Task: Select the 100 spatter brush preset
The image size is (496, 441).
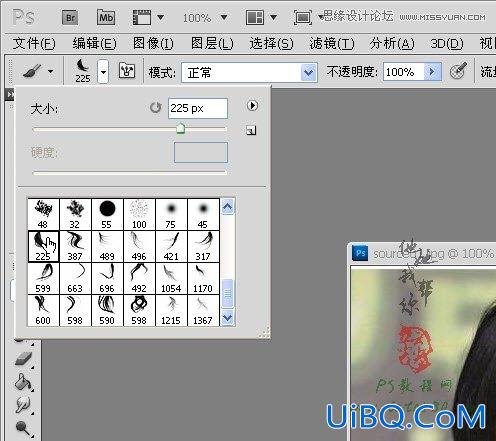Action: pyautogui.click(x=139, y=214)
